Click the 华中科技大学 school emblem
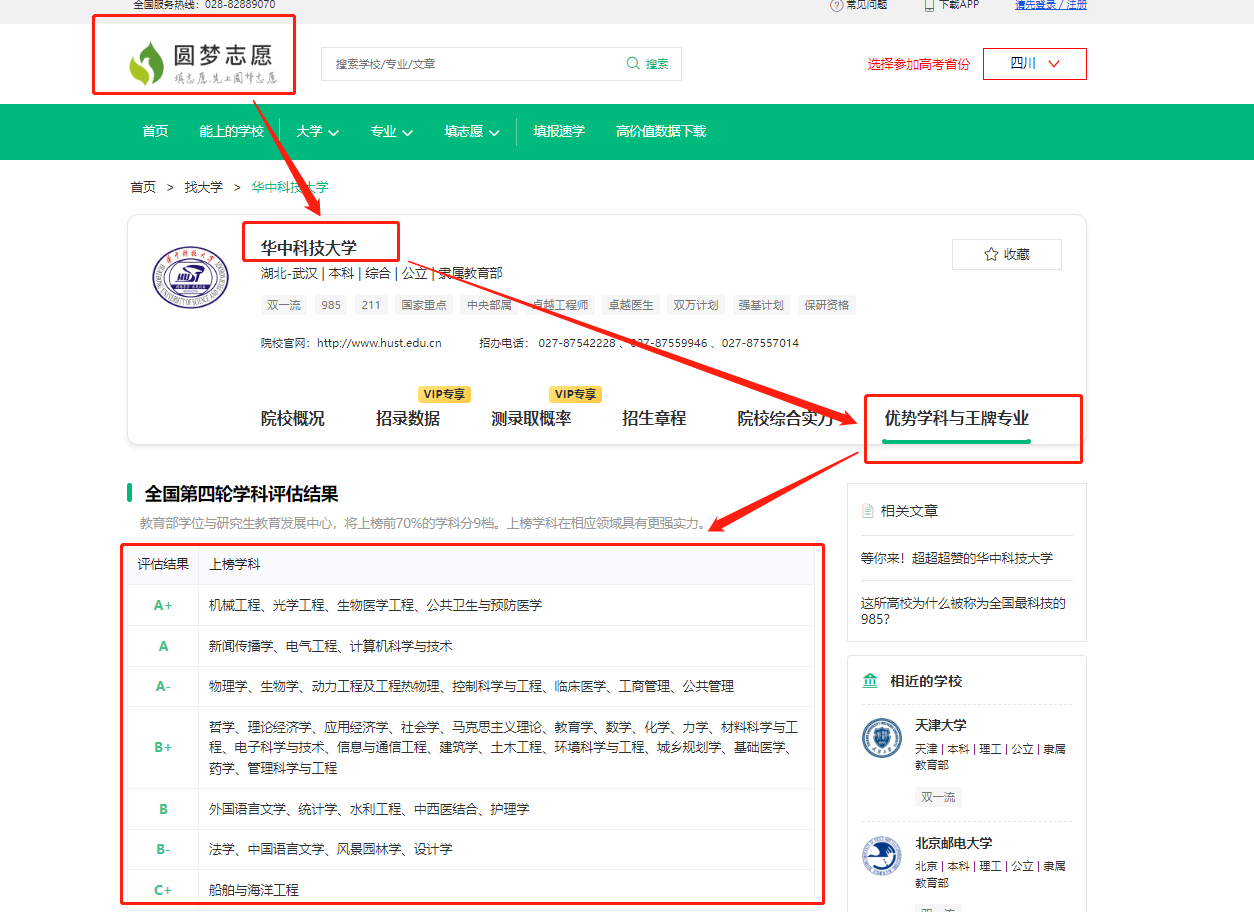Viewport: 1254px width, 912px height. click(x=190, y=279)
